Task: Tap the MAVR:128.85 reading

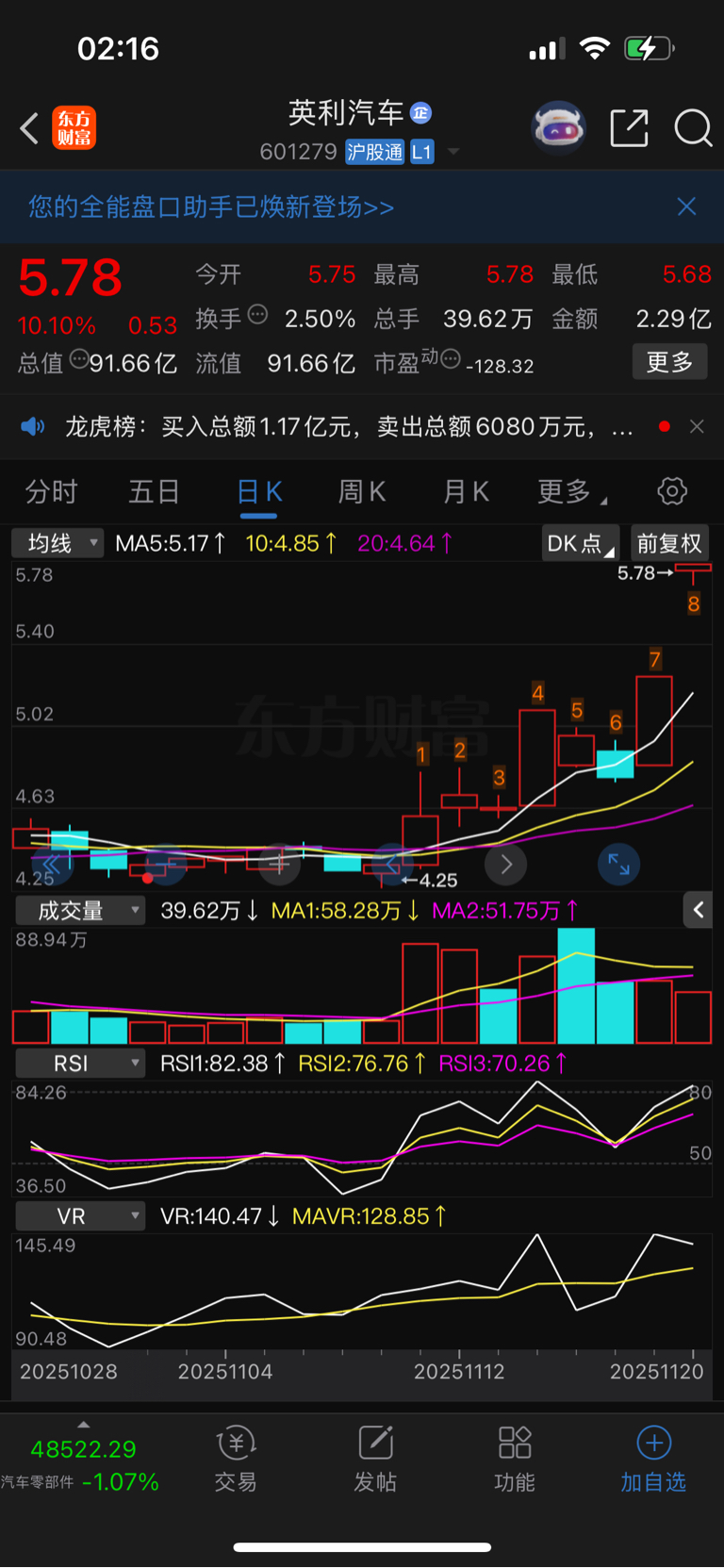Action: pos(370,1216)
